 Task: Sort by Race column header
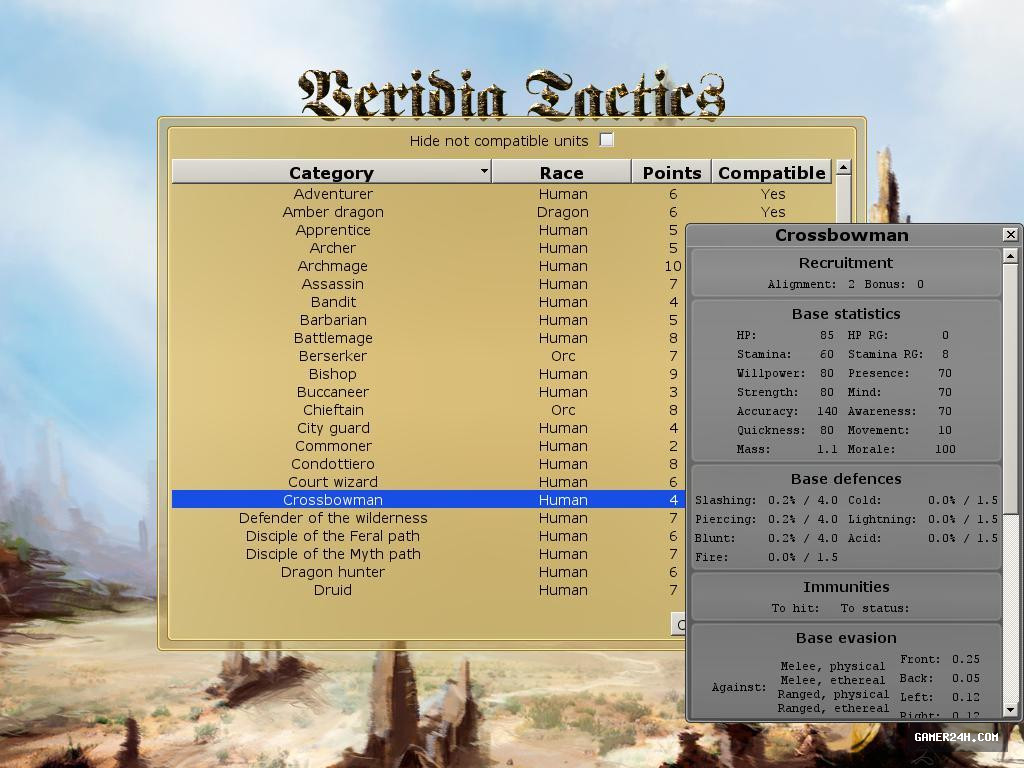tap(561, 172)
